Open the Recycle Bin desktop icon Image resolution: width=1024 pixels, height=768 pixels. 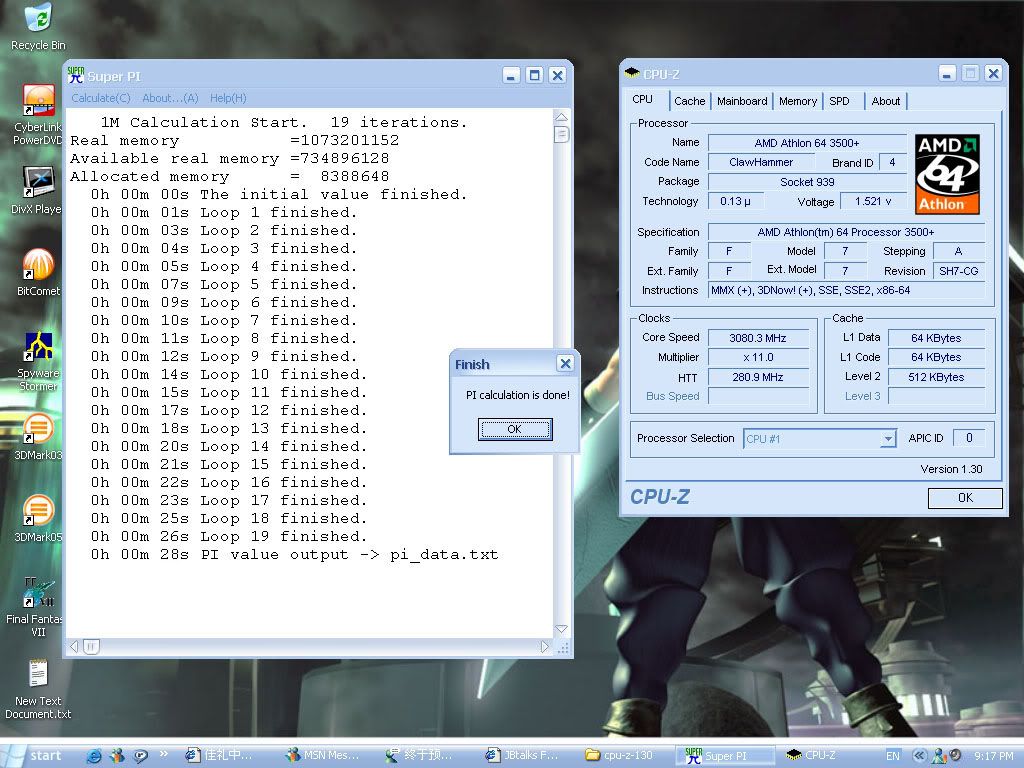pyautogui.click(x=38, y=19)
